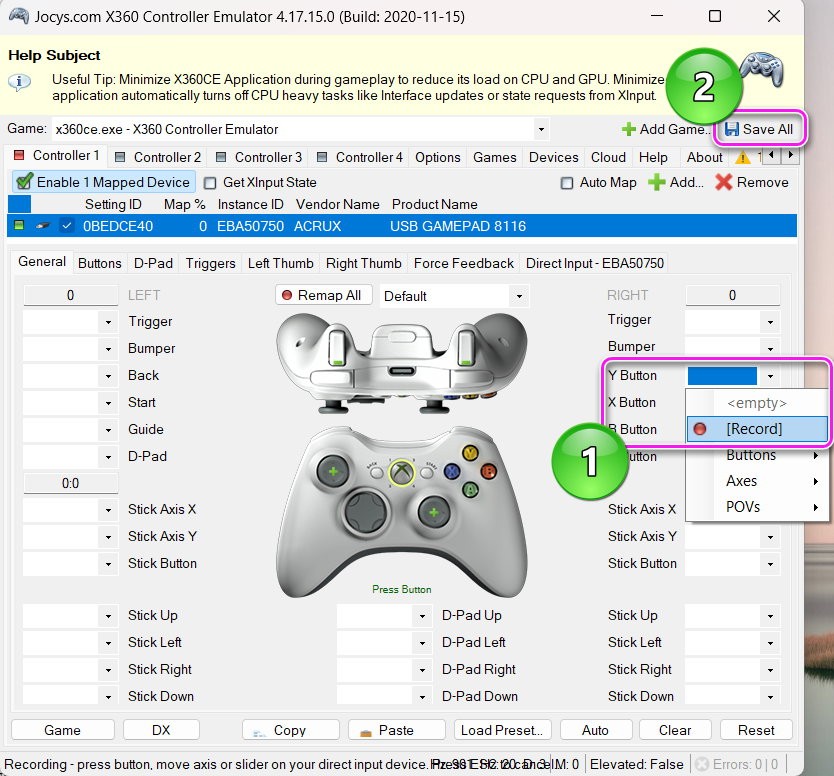Select the red [Record] menu entry
This screenshot has width=834, height=776.
[x=757, y=429]
